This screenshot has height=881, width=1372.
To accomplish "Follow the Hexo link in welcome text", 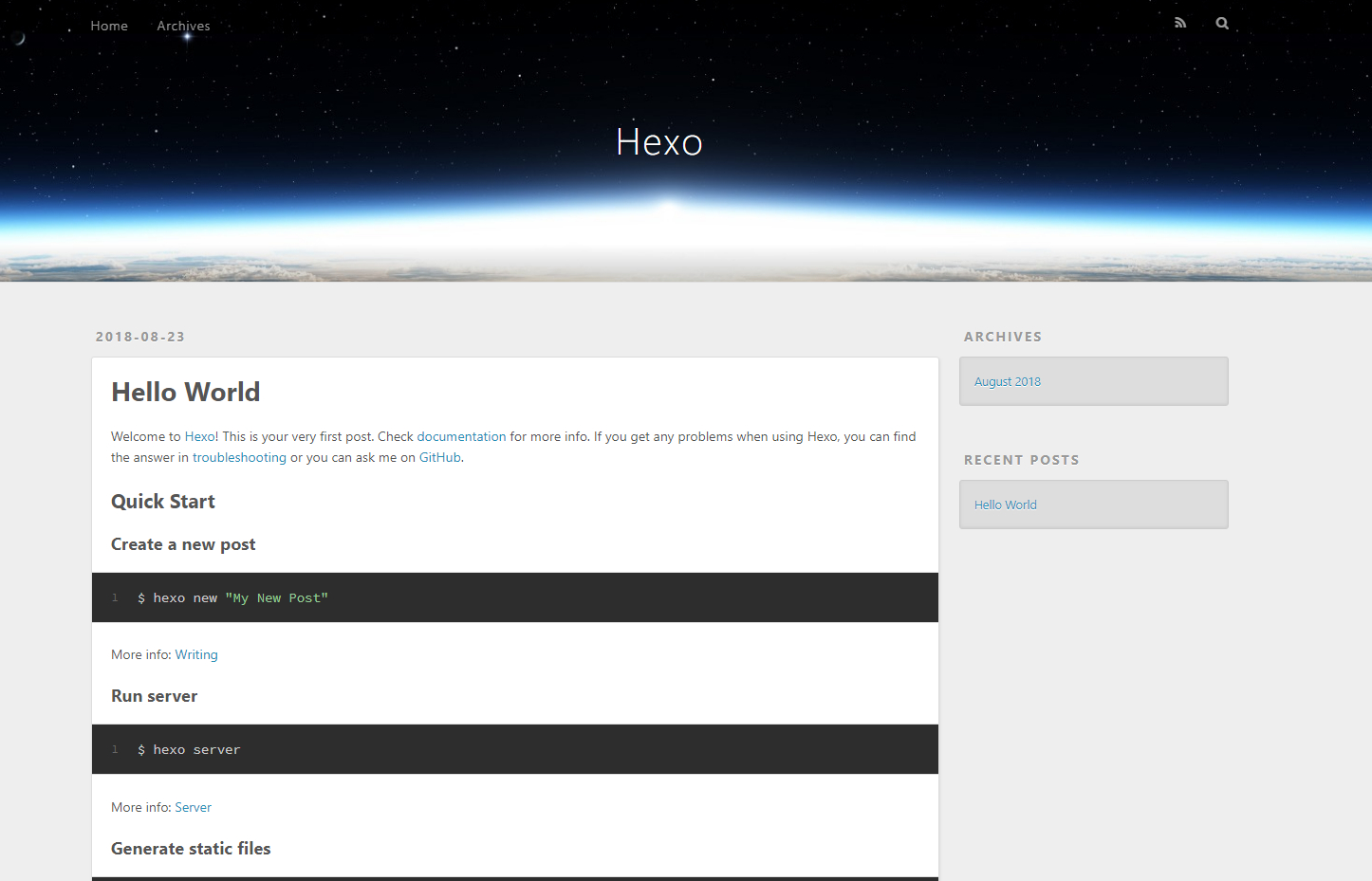I will click(199, 436).
